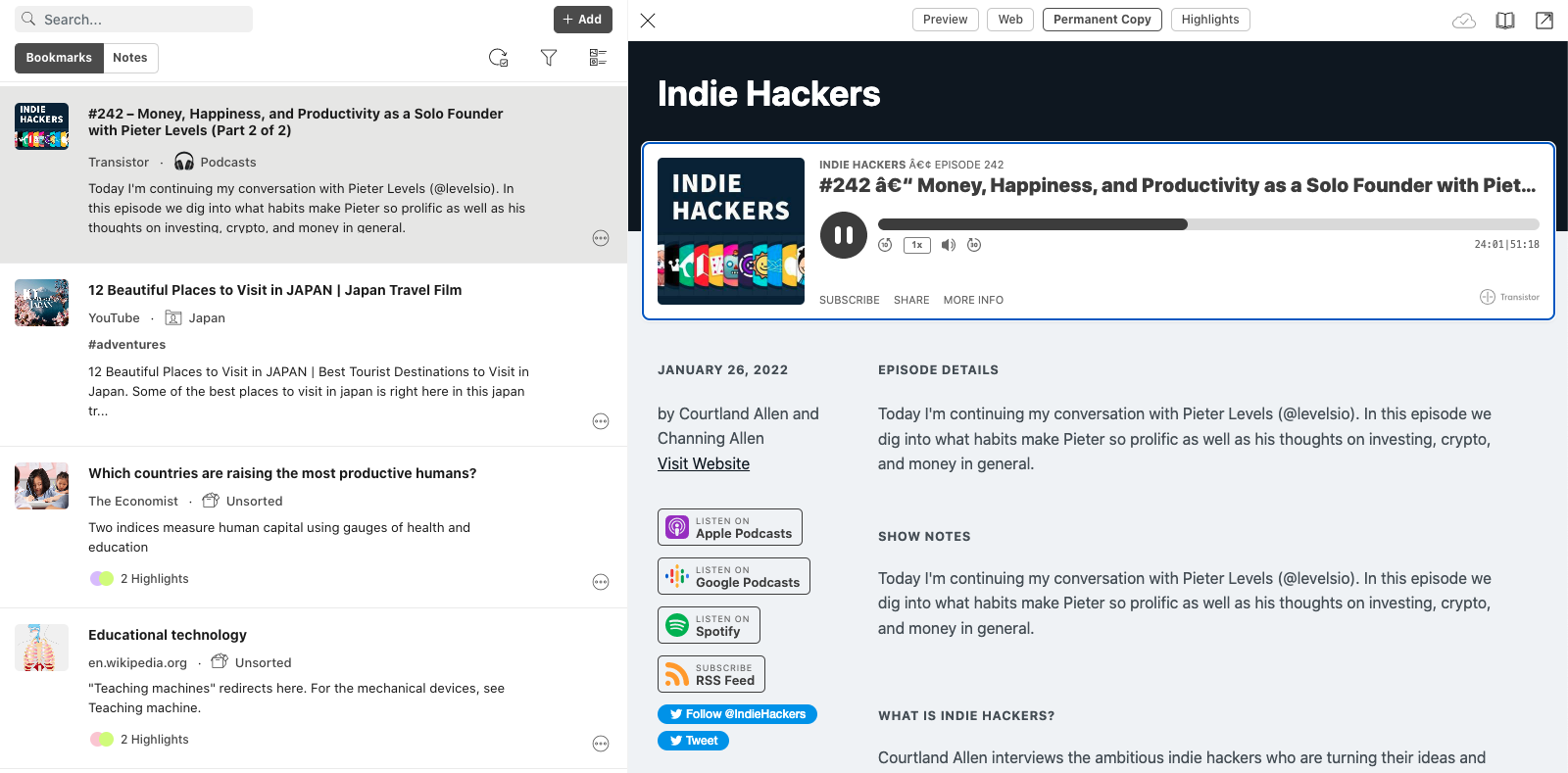Open 'Educational technology' bookmark title
The height and width of the screenshot is (773, 1568).
(168, 635)
